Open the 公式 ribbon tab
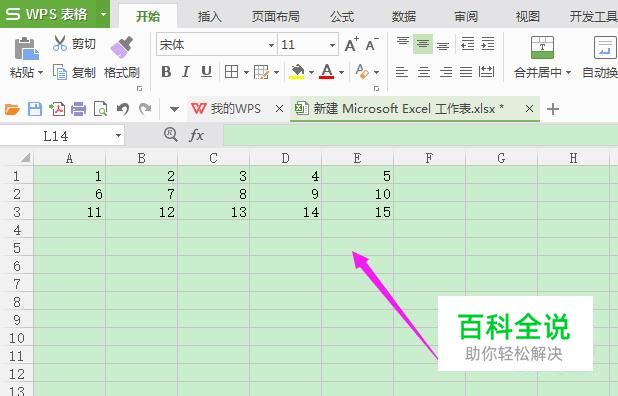 pyautogui.click(x=342, y=17)
